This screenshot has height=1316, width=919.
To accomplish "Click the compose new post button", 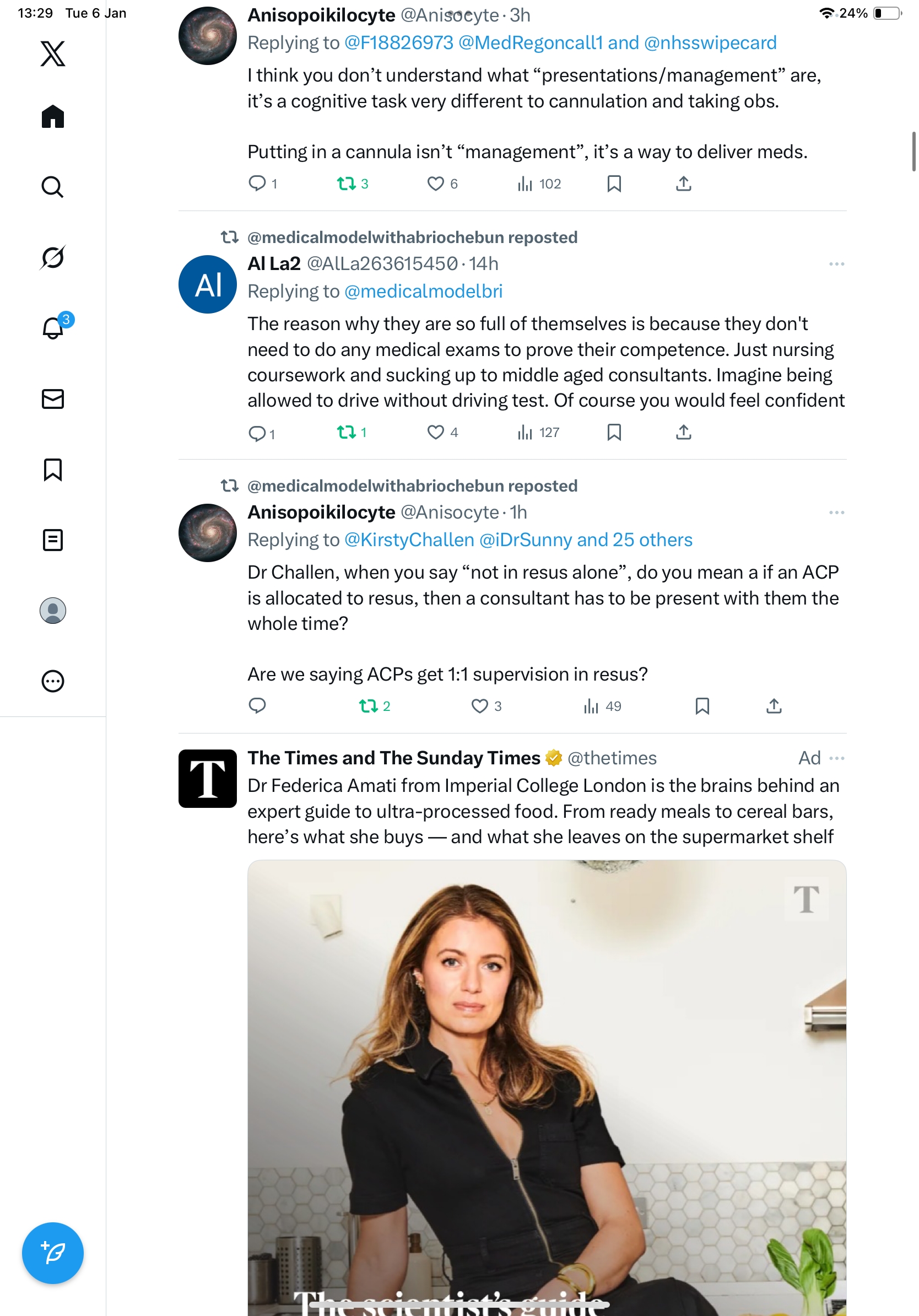I will coord(53,1253).
